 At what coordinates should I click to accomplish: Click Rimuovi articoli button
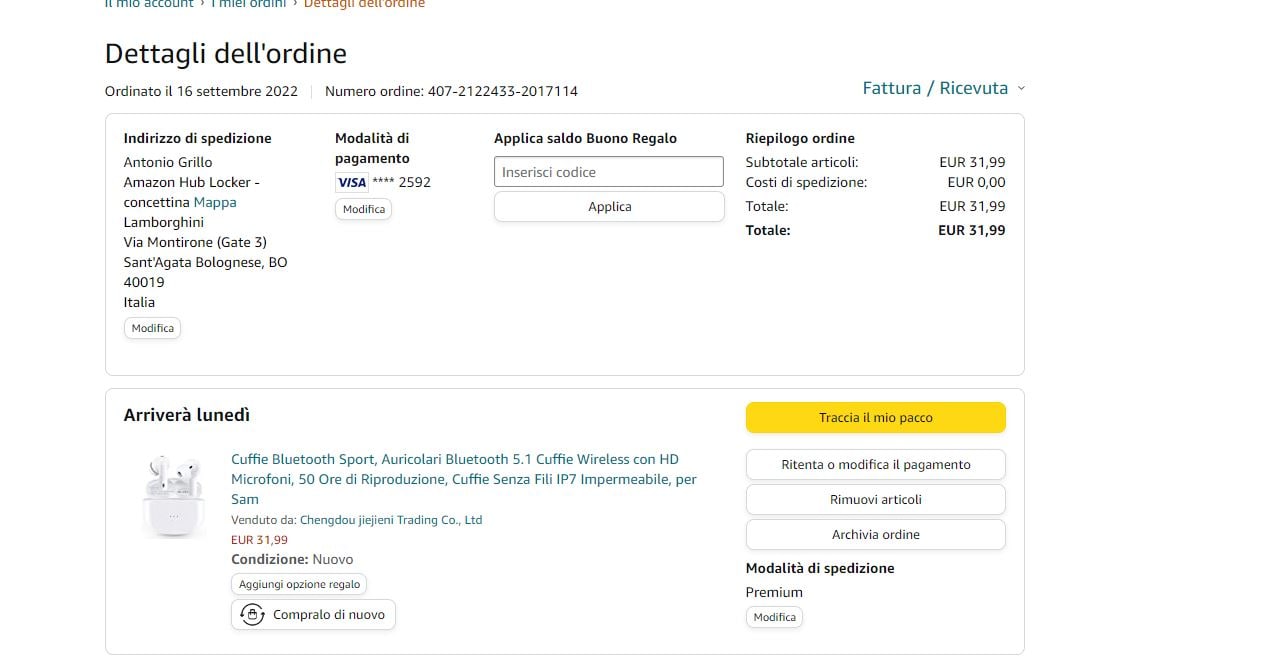pos(875,500)
